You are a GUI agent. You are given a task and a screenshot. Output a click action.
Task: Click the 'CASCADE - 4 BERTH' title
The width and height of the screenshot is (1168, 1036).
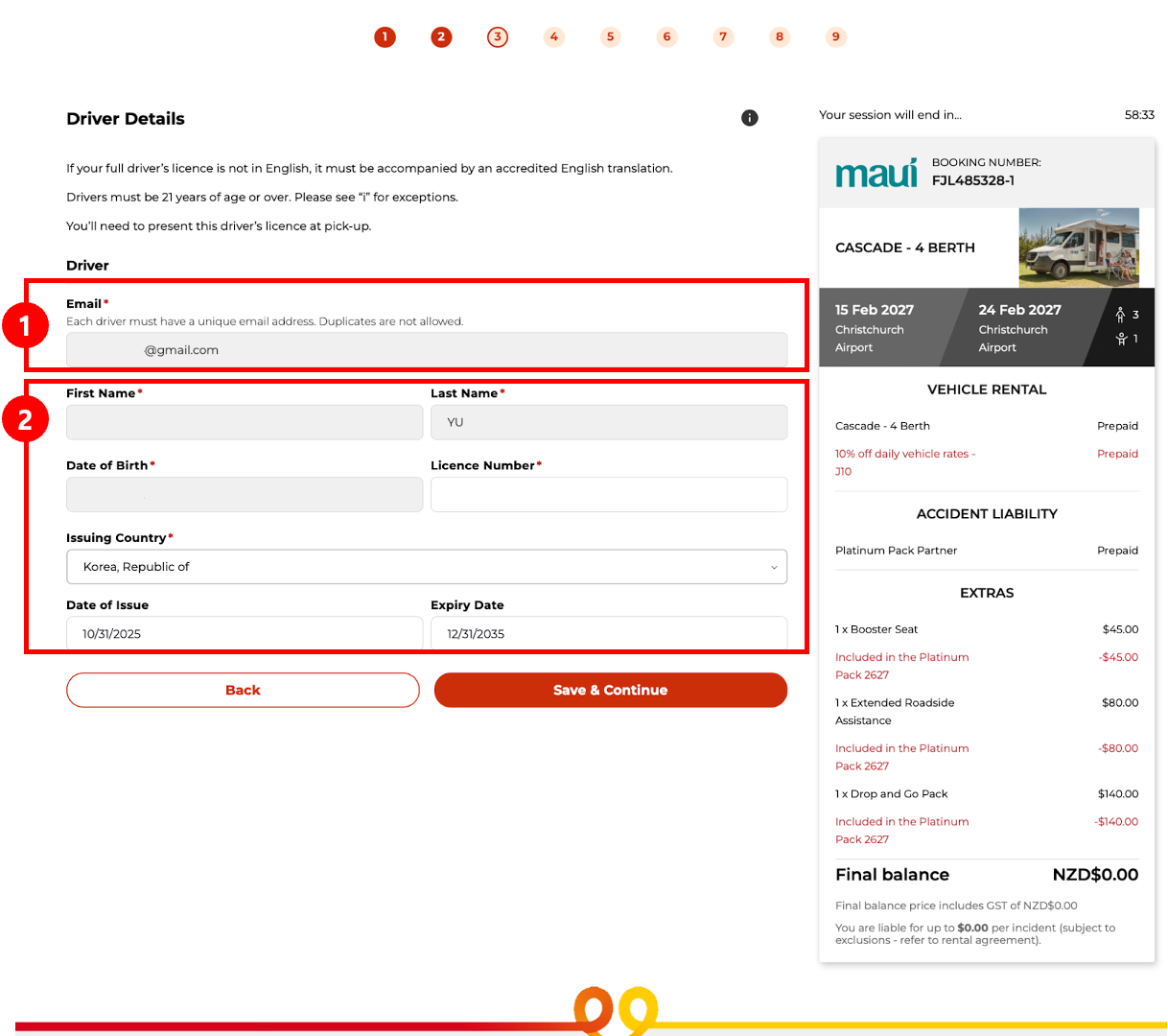[905, 247]
